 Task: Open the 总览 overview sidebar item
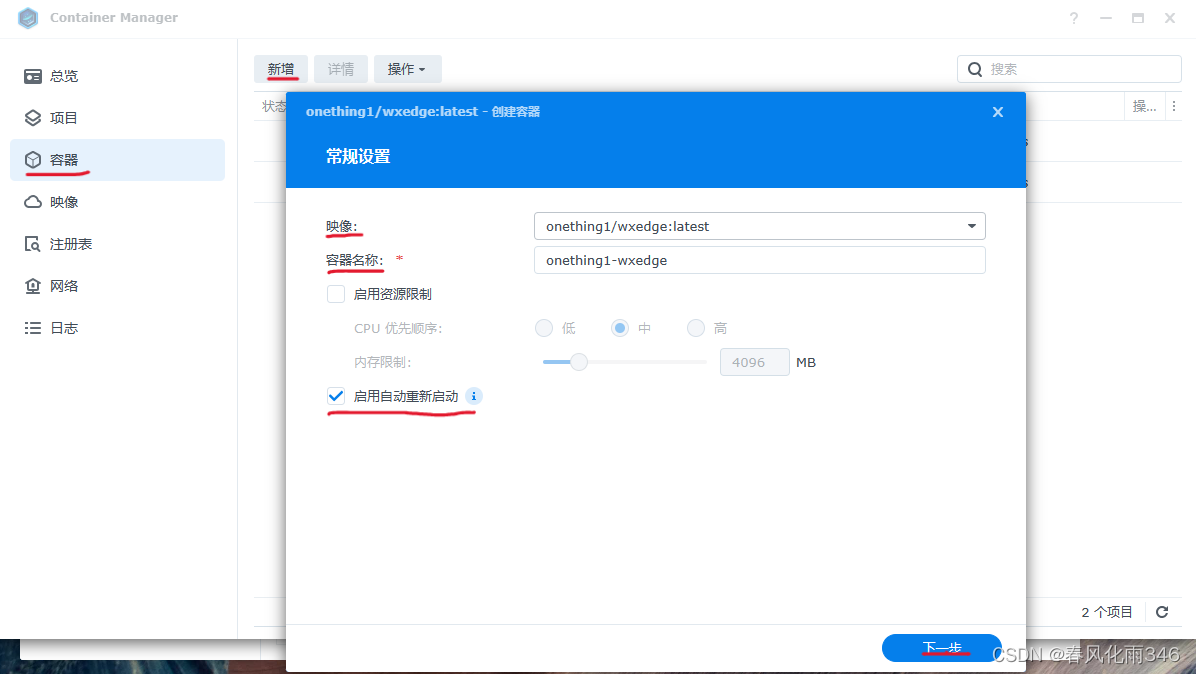tap(117, 76)
